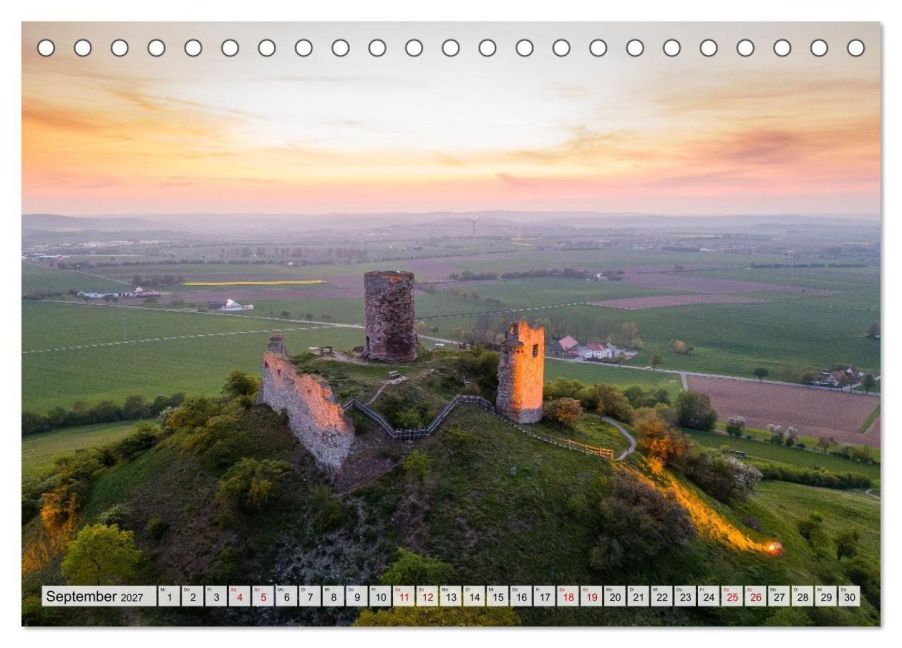Viewport: 902px width, 648px height.
Task: Click the day 14 date cell
Action: [x=475, y=596]
